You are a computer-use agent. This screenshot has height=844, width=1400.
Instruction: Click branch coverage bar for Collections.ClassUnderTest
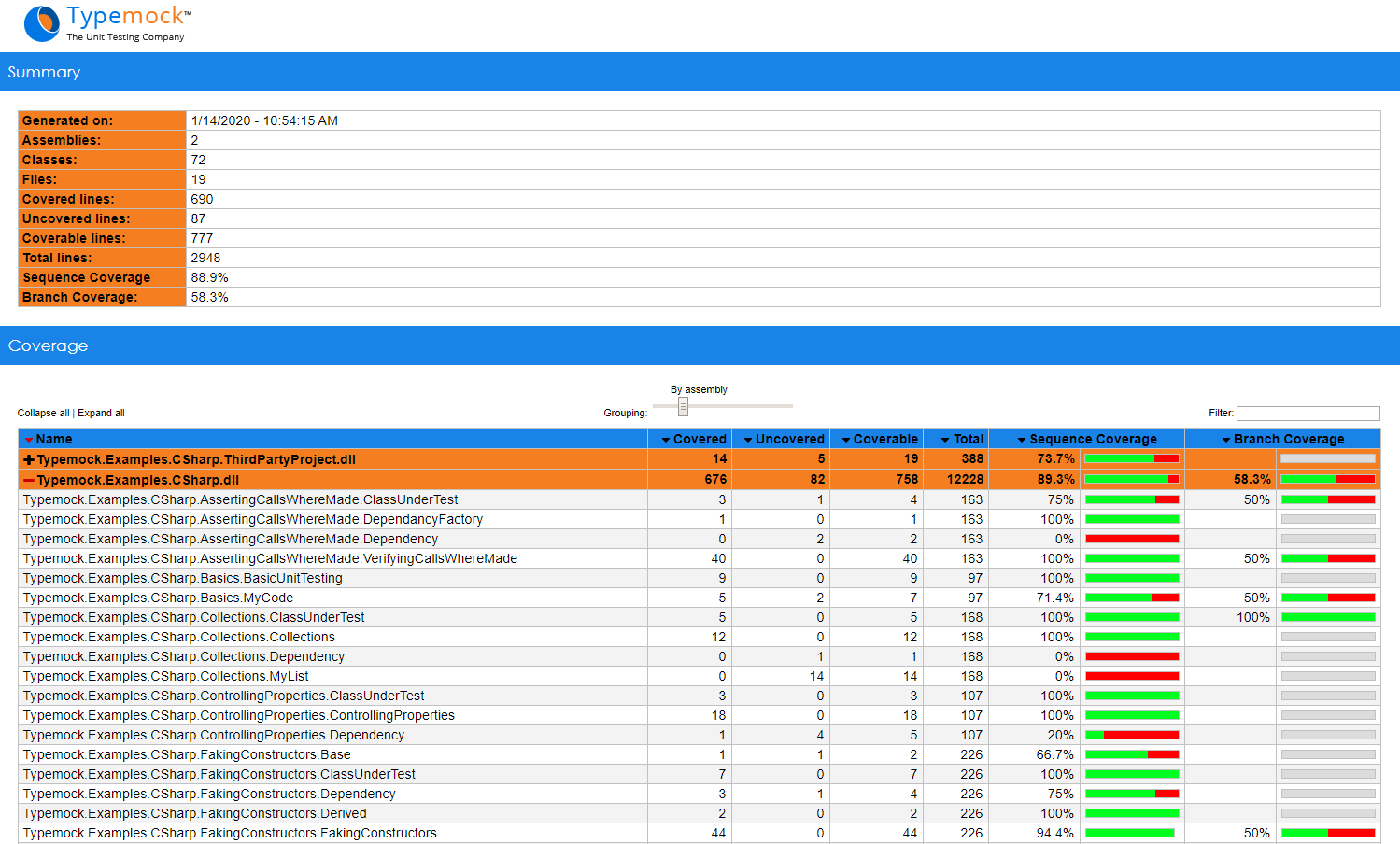point(1328,617)
